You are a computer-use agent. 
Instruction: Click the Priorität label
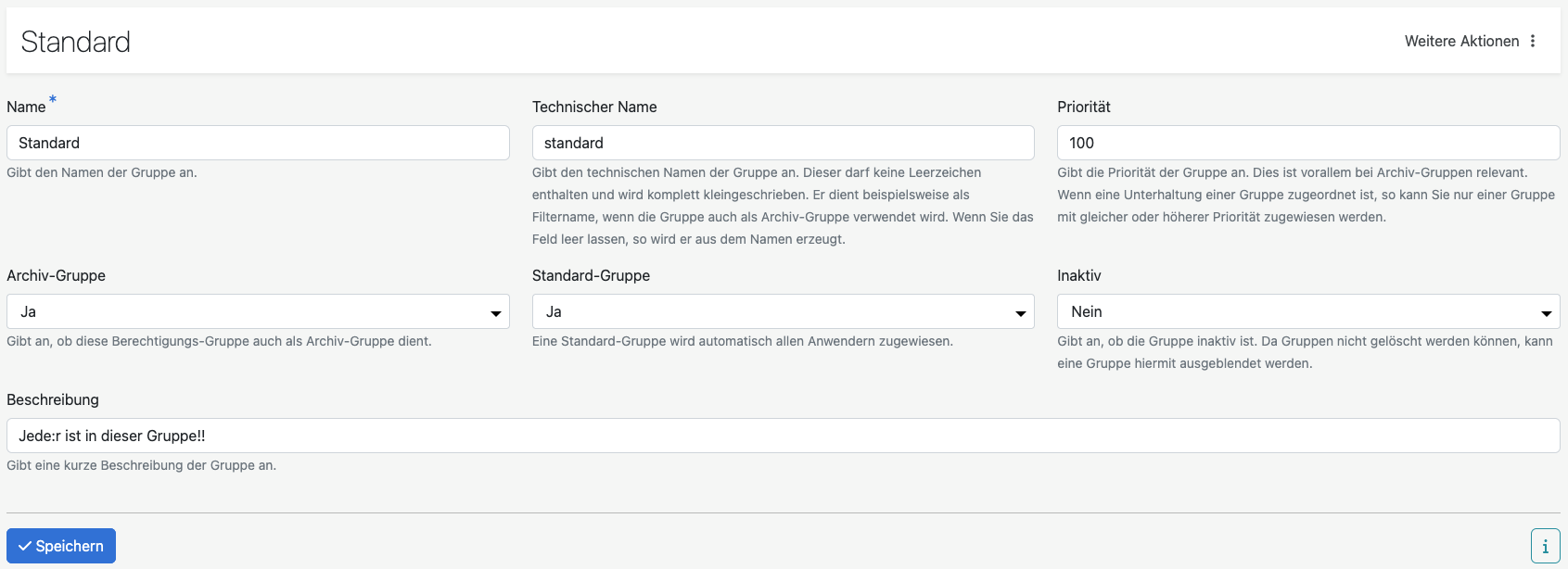[1083, 107]
